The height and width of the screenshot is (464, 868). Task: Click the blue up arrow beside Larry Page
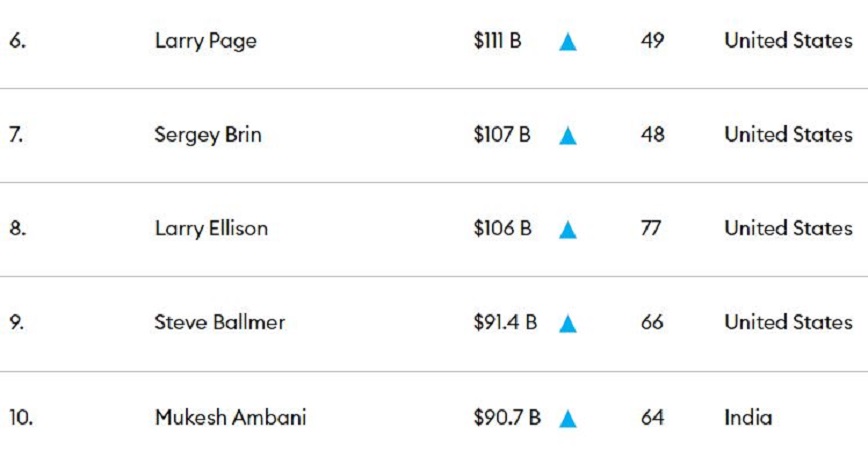pyautogui.click(x=567, y=42)
